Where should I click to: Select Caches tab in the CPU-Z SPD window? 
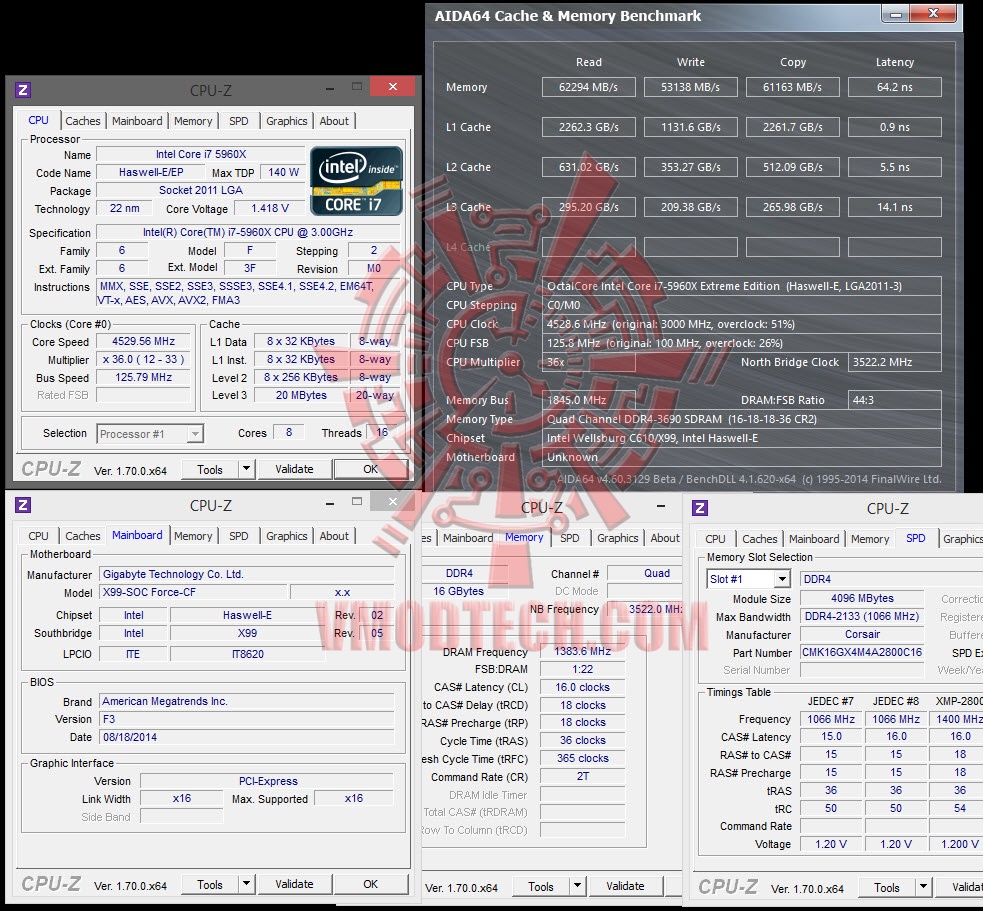click(759, 539)
